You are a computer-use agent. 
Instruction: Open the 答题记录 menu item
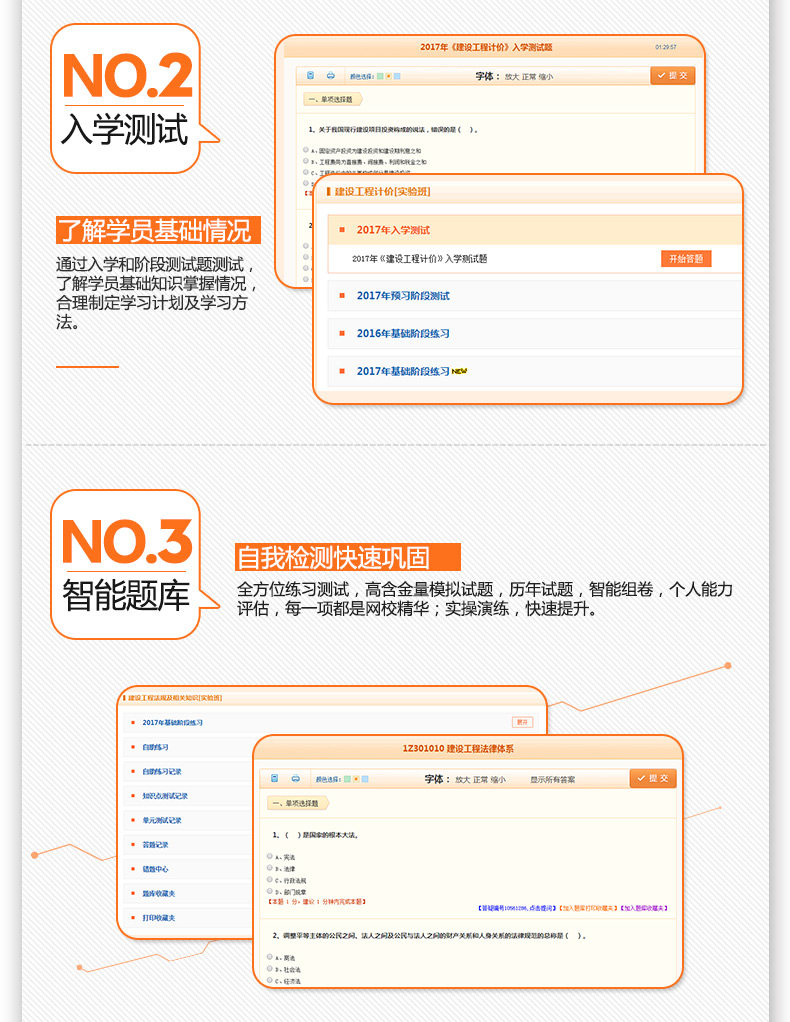(x=155, y=845)
